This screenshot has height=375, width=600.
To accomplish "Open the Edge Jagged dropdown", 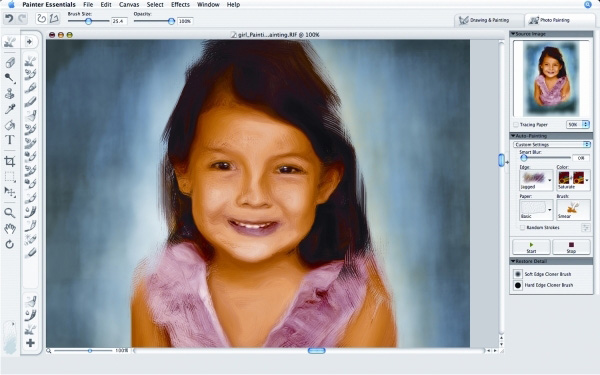I will click(536, 180).
